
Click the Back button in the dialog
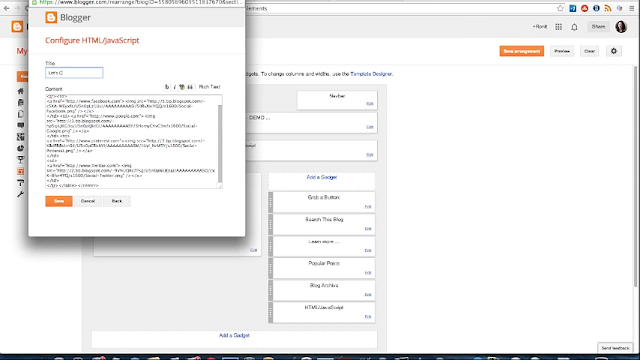[x=117, y=201]
